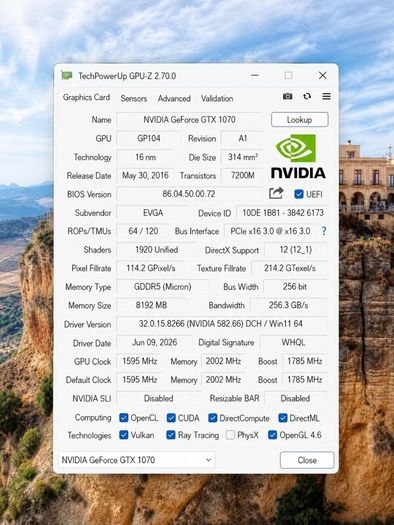Click the Bandwidth 256.3 GB/s field

tap(289, 305)
